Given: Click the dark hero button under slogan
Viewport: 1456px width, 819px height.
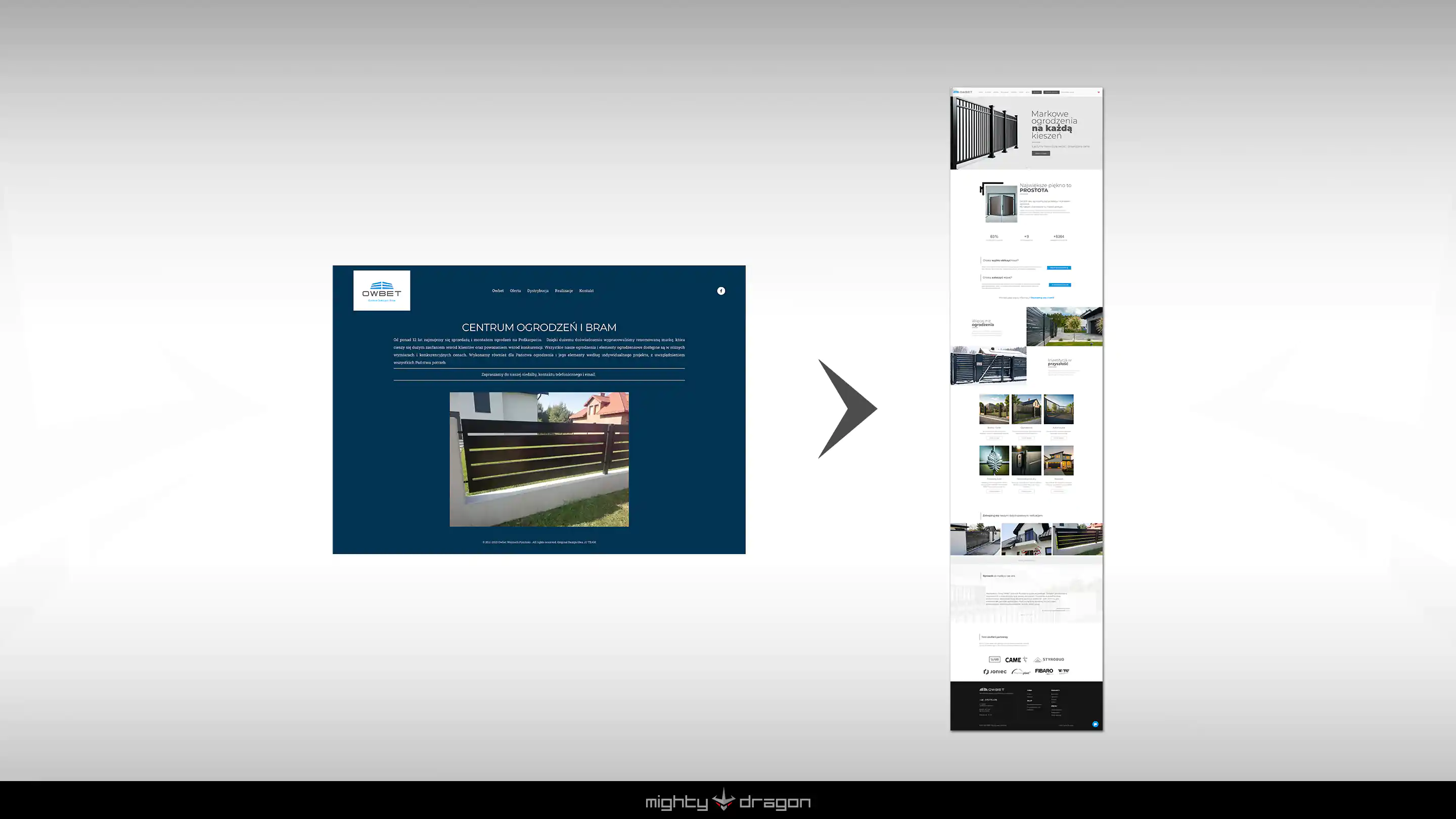Looking at the screenshot, I should [1040, 153].
